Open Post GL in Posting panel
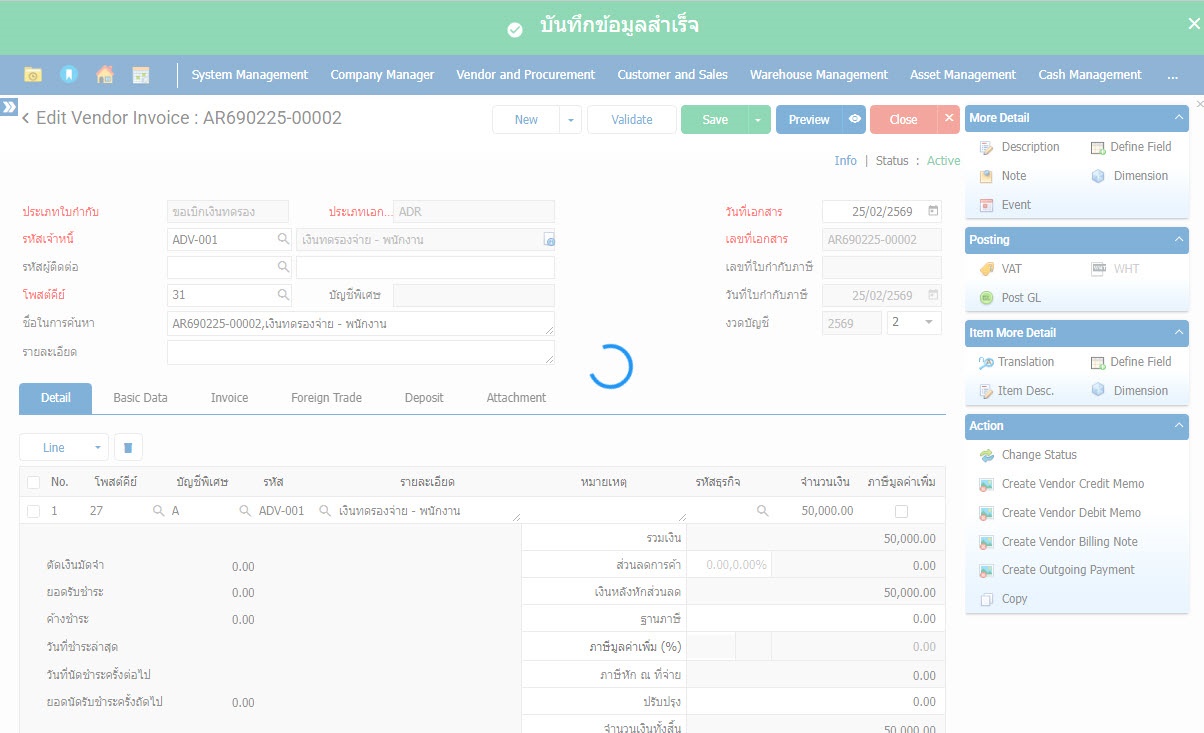This screenshot has height=733, width=1204. click(x=1020, y=298)
